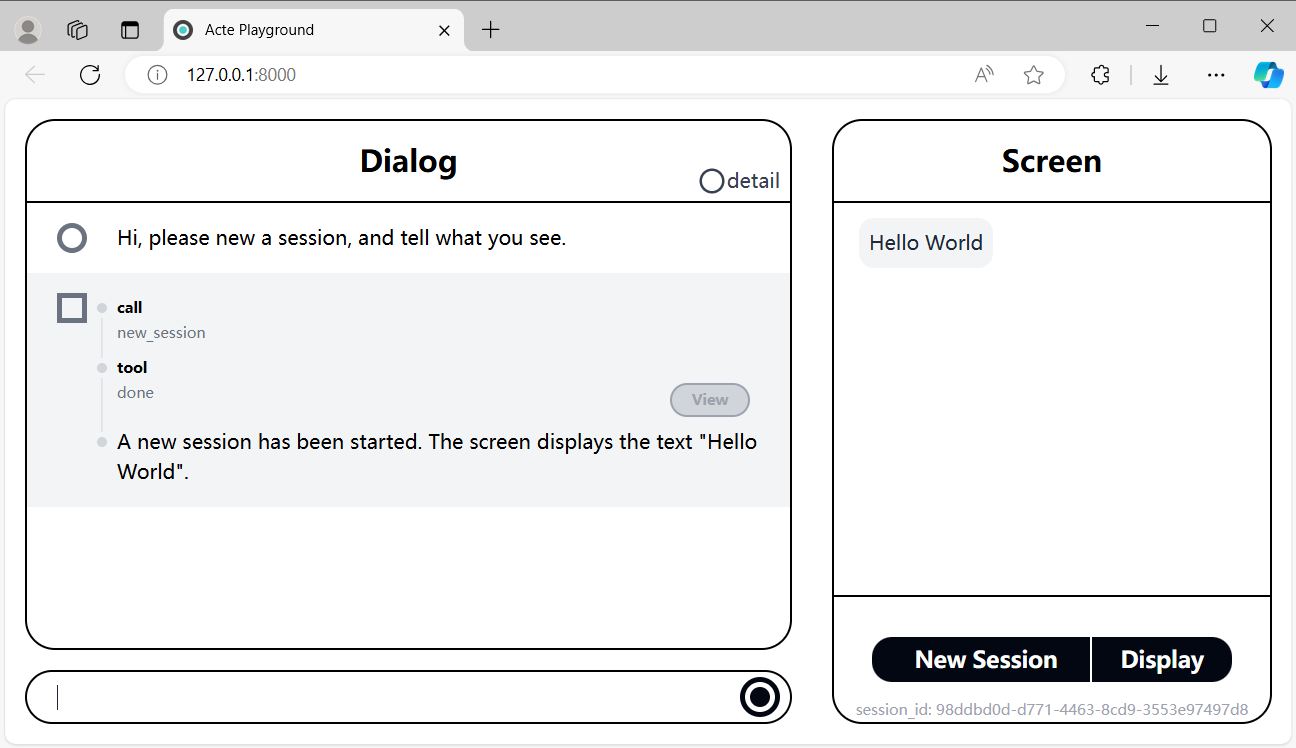Open the browser profile avatar
Screen dimensions: 1296x748
tap(27, 29)
